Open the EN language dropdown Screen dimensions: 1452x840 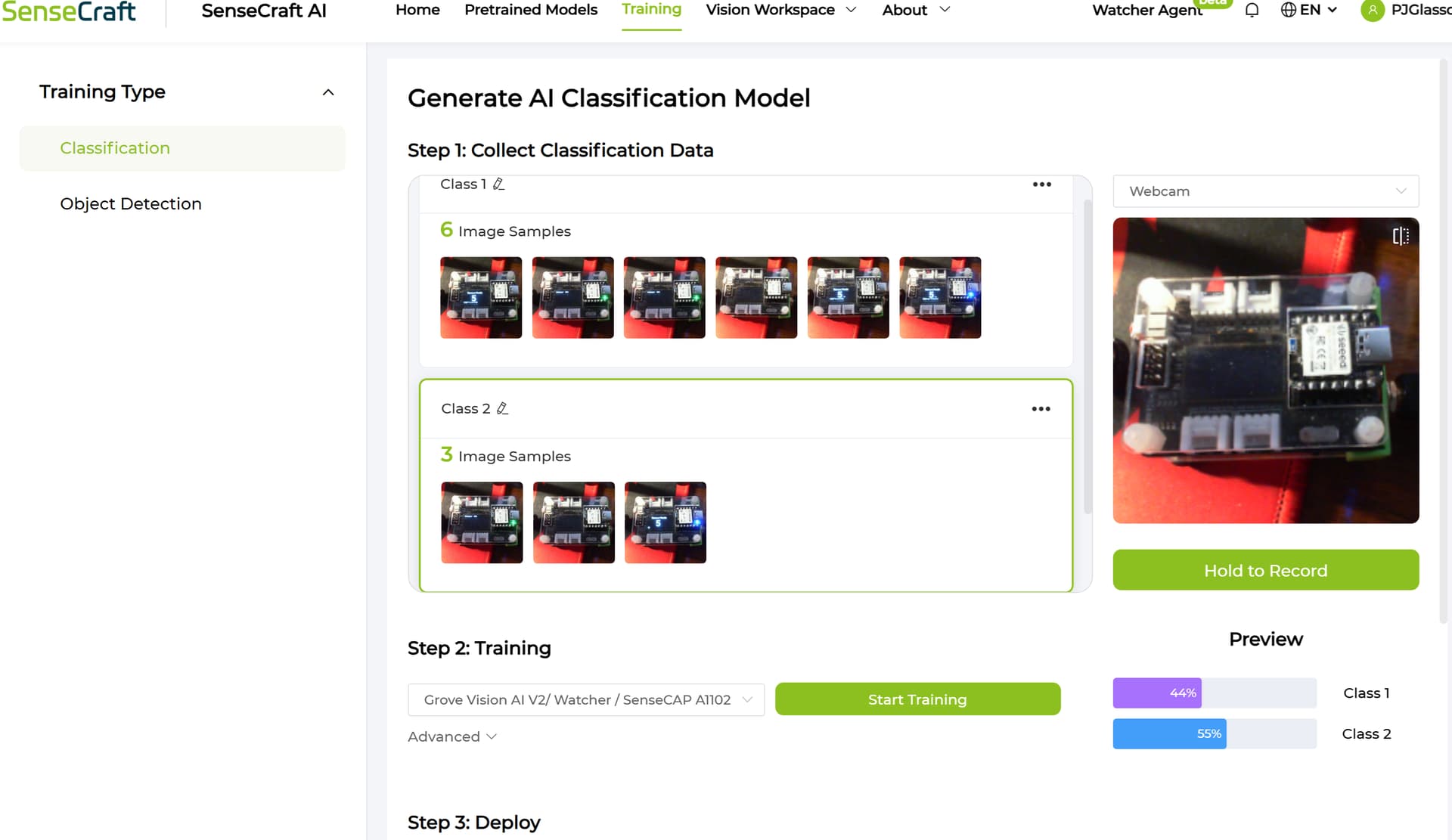click(x=1318, y=10)
